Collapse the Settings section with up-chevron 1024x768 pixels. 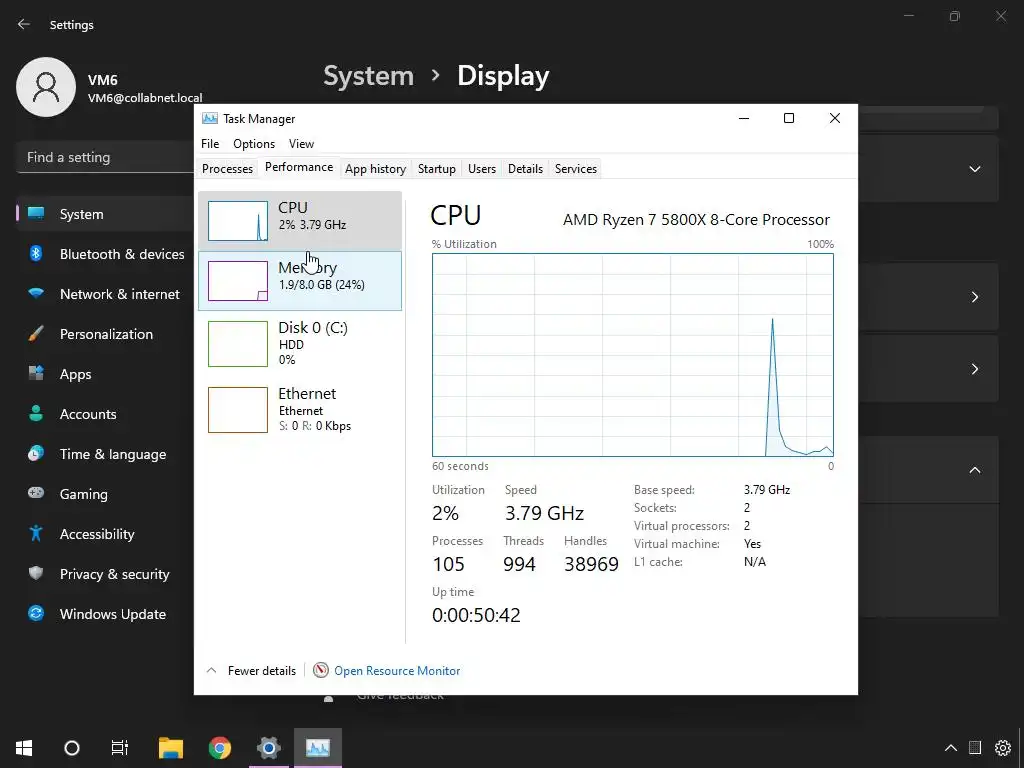974,470
